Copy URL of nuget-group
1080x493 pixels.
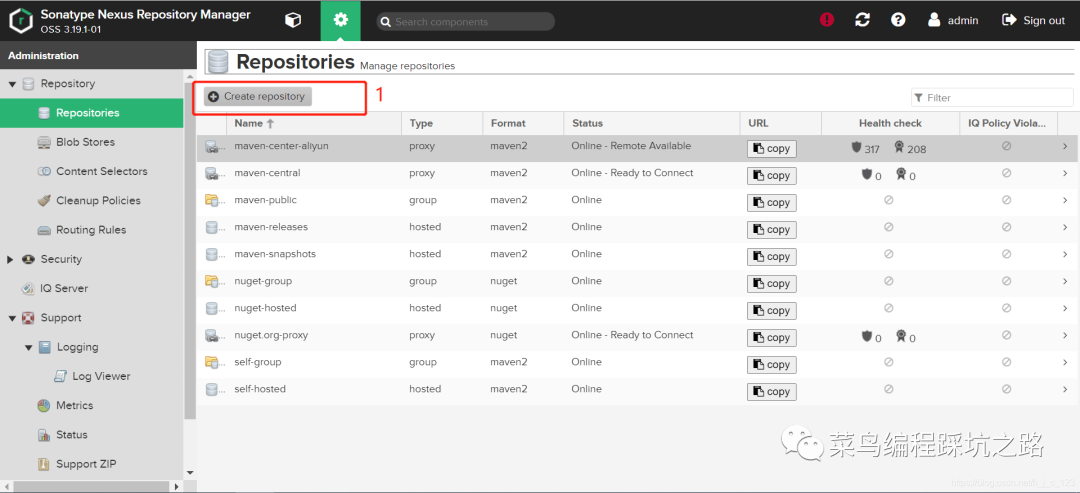tap(771, 284)
